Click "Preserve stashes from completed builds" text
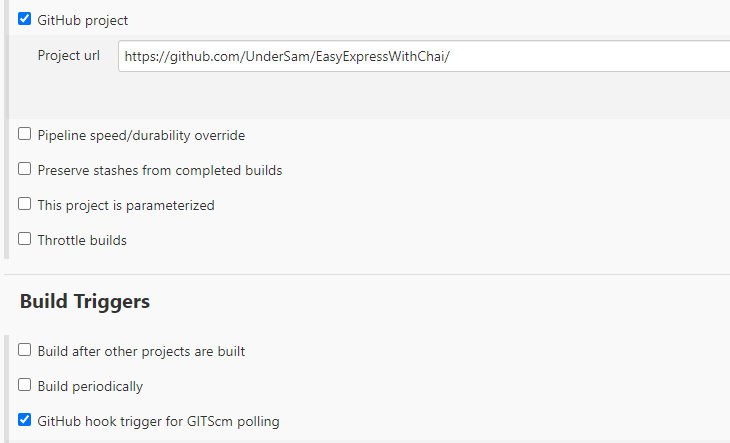Viewport: 730px width, 443px height. pyautogui.click(x=160, y=170)
